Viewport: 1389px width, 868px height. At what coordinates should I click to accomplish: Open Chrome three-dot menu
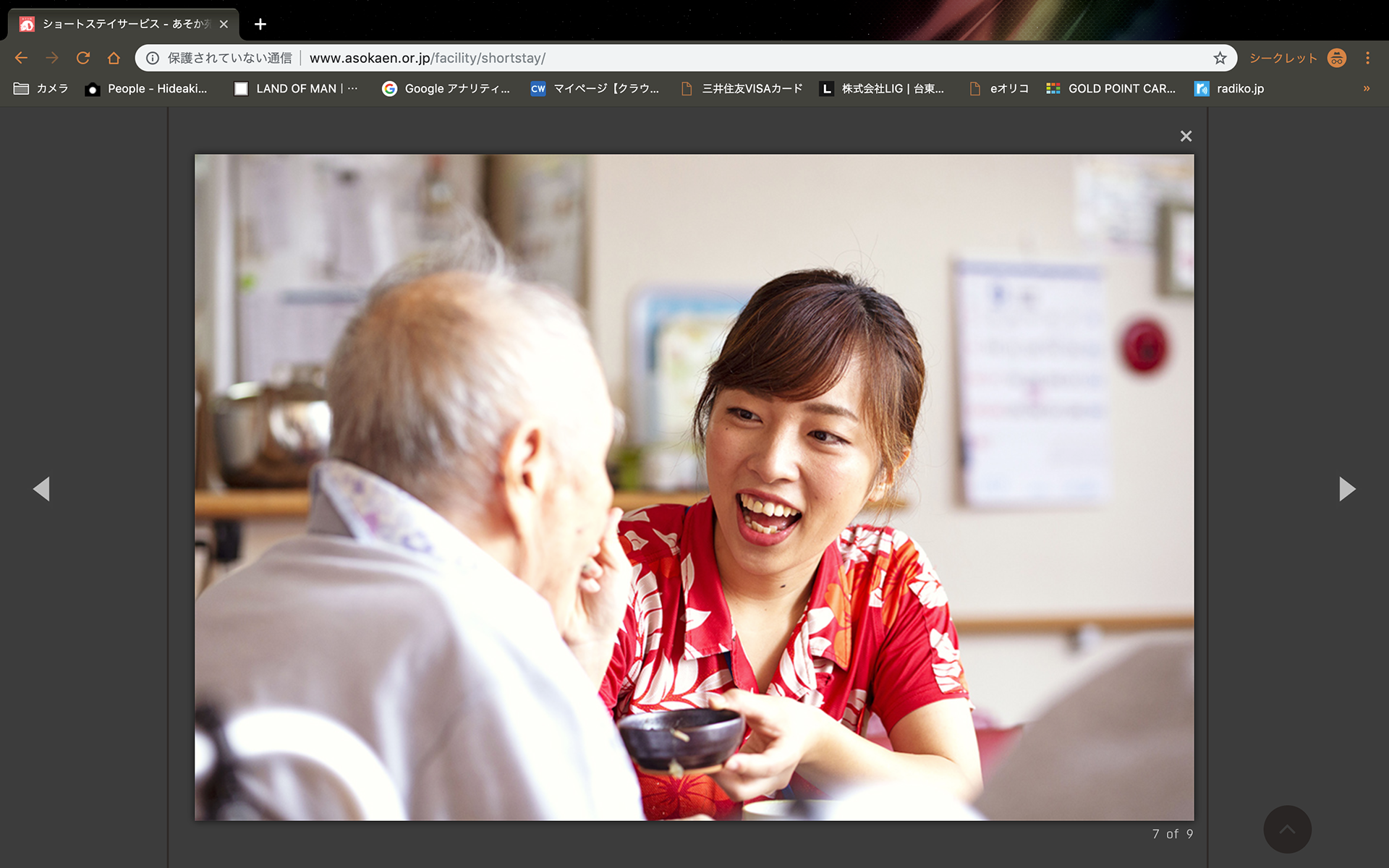(x=1367, y=58)
